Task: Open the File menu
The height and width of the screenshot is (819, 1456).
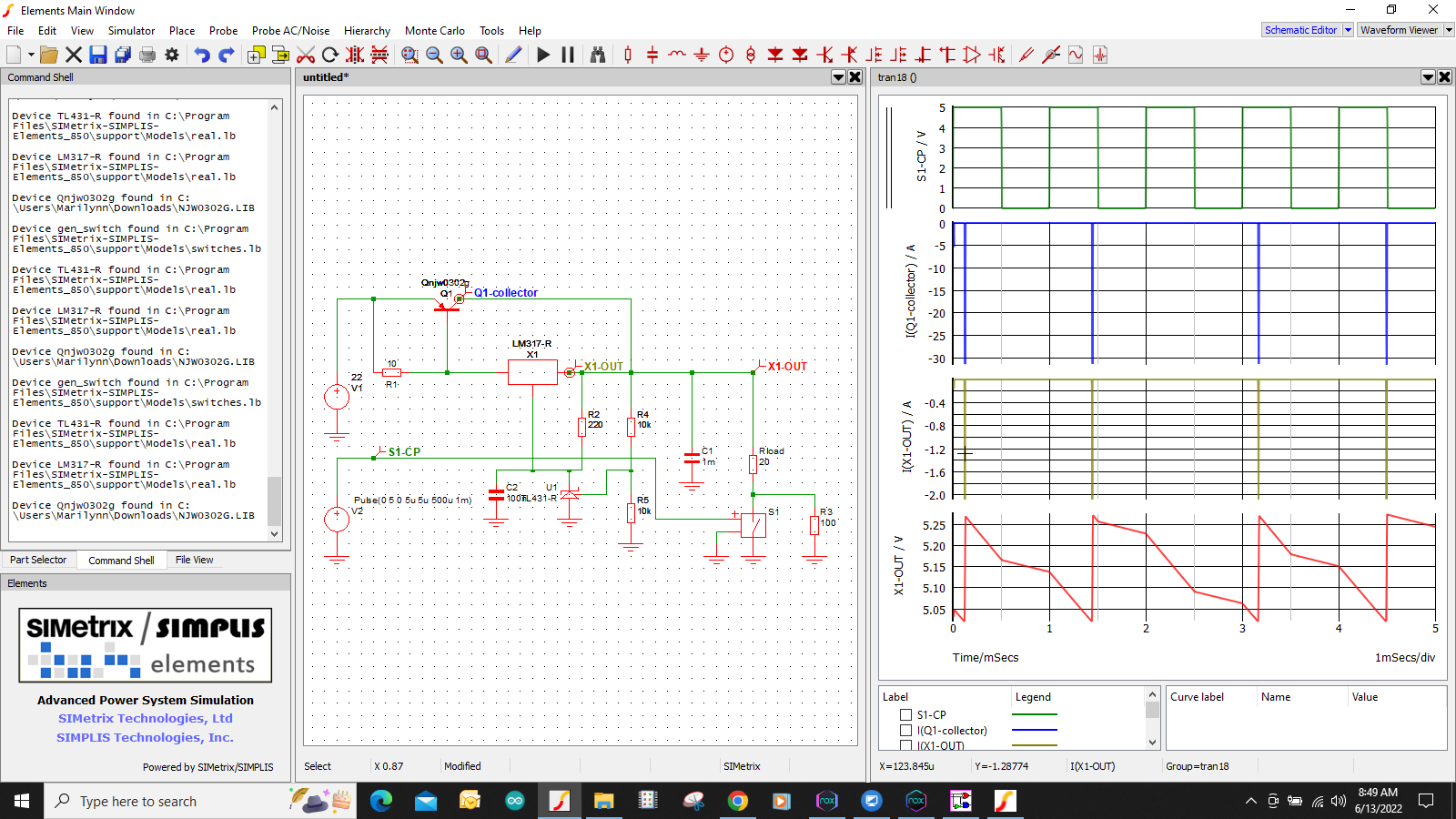Action: (x=15, y=30)
